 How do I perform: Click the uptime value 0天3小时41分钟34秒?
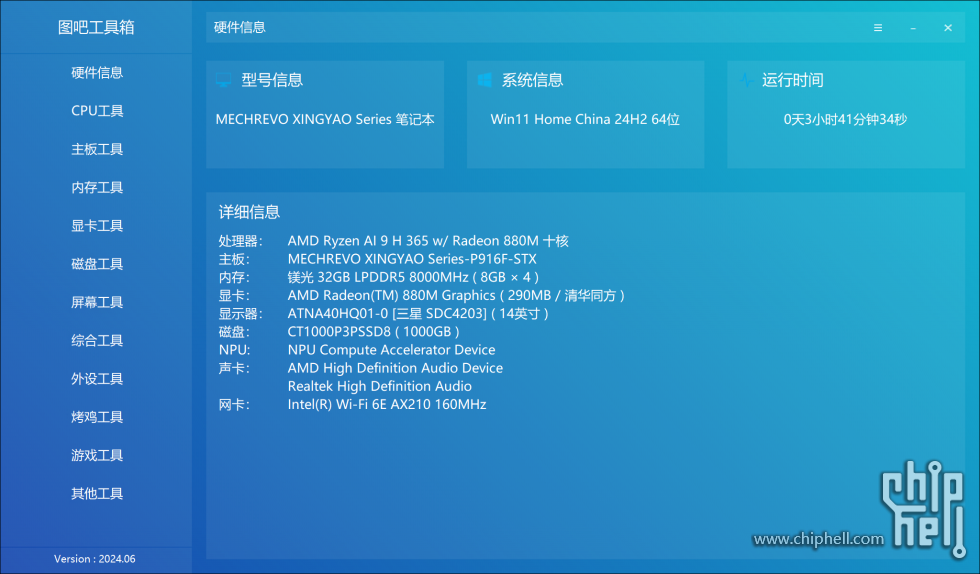845,119
